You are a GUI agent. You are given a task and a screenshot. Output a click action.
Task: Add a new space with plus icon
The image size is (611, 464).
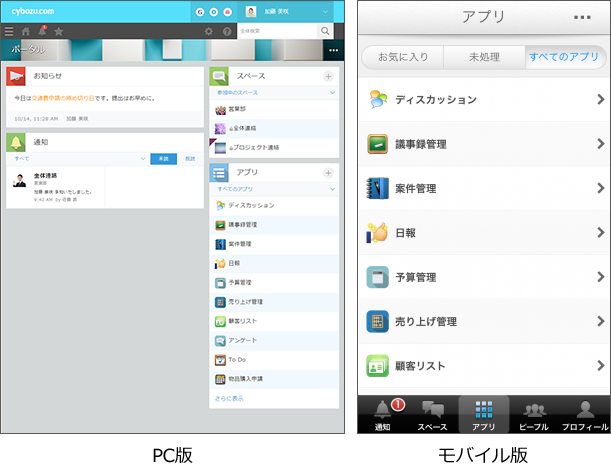(x=328, y=76)
